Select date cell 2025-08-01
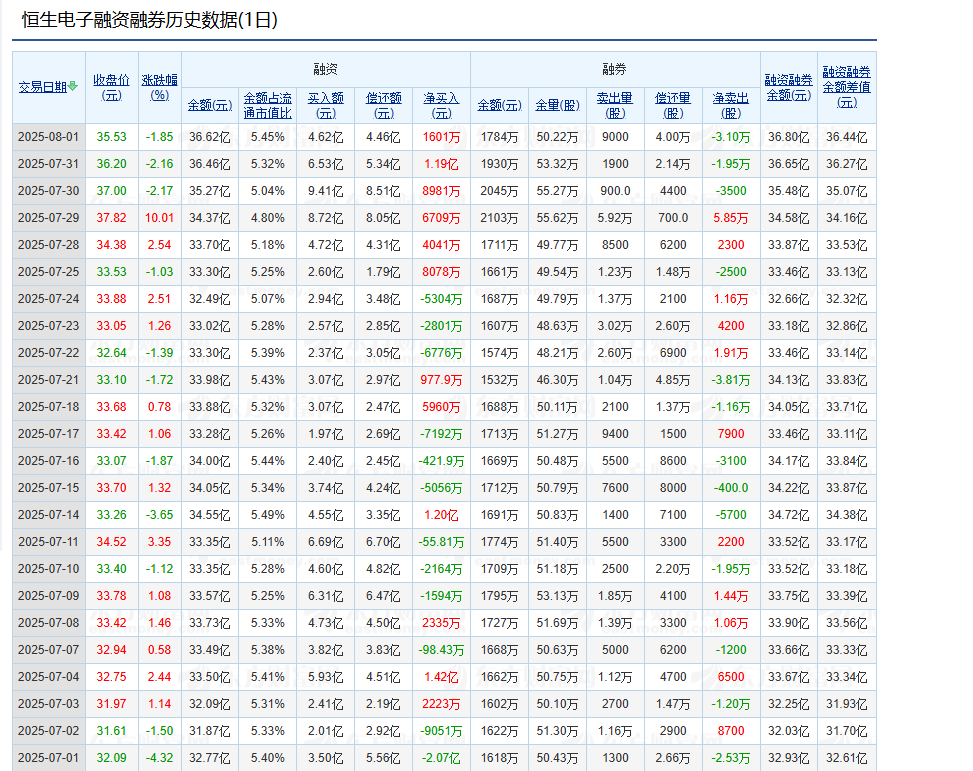 (x=49, y=137)
